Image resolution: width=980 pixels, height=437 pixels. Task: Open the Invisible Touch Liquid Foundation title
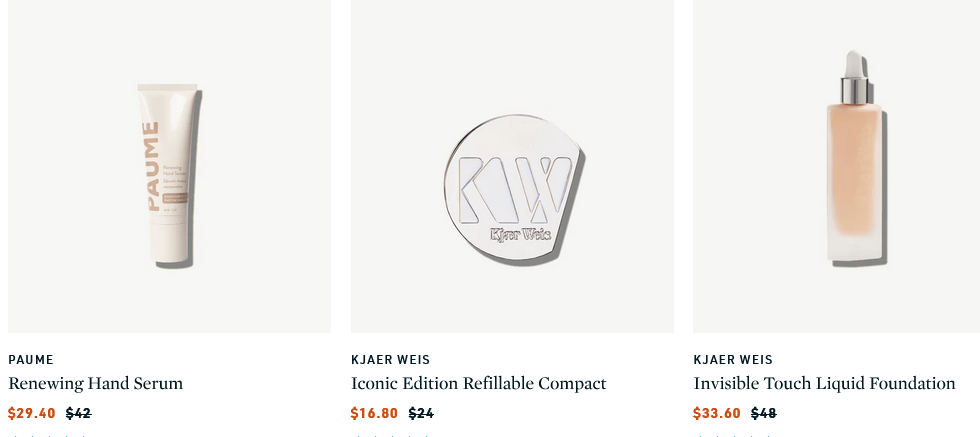(824, 383)
